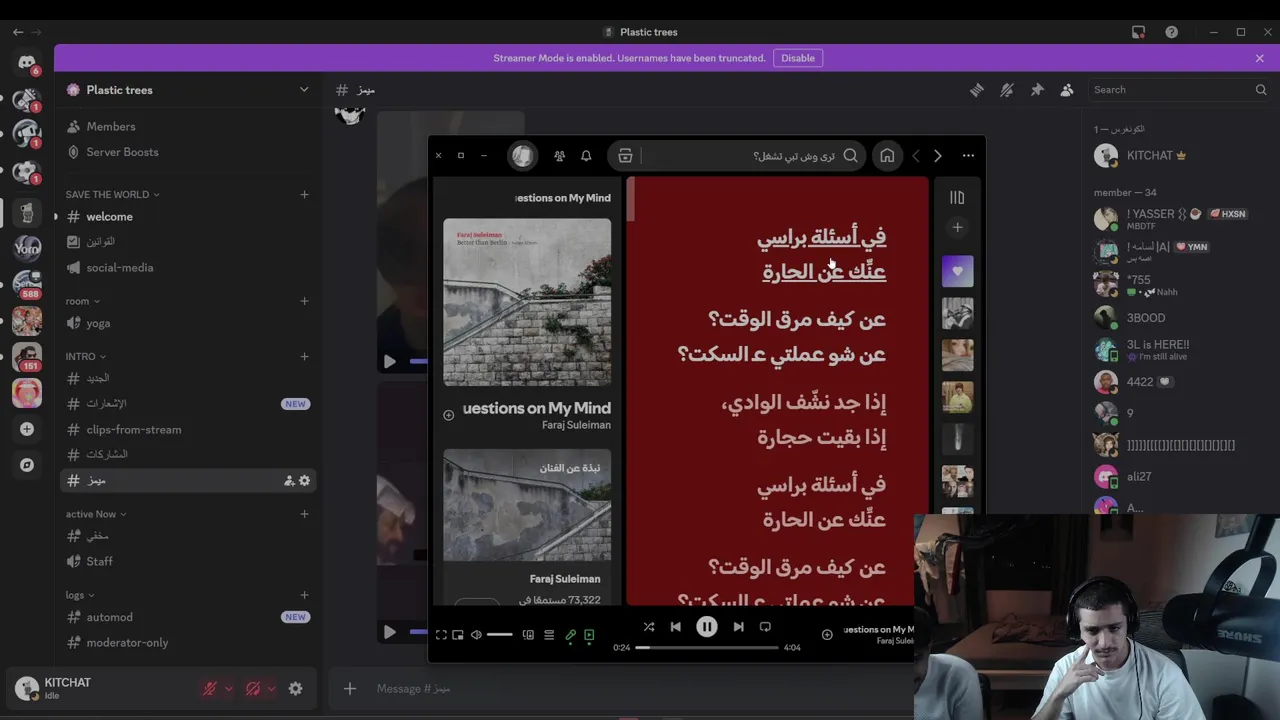Unmute microphone in Discord user panel

pyautogui.click(x=210, y=688)
